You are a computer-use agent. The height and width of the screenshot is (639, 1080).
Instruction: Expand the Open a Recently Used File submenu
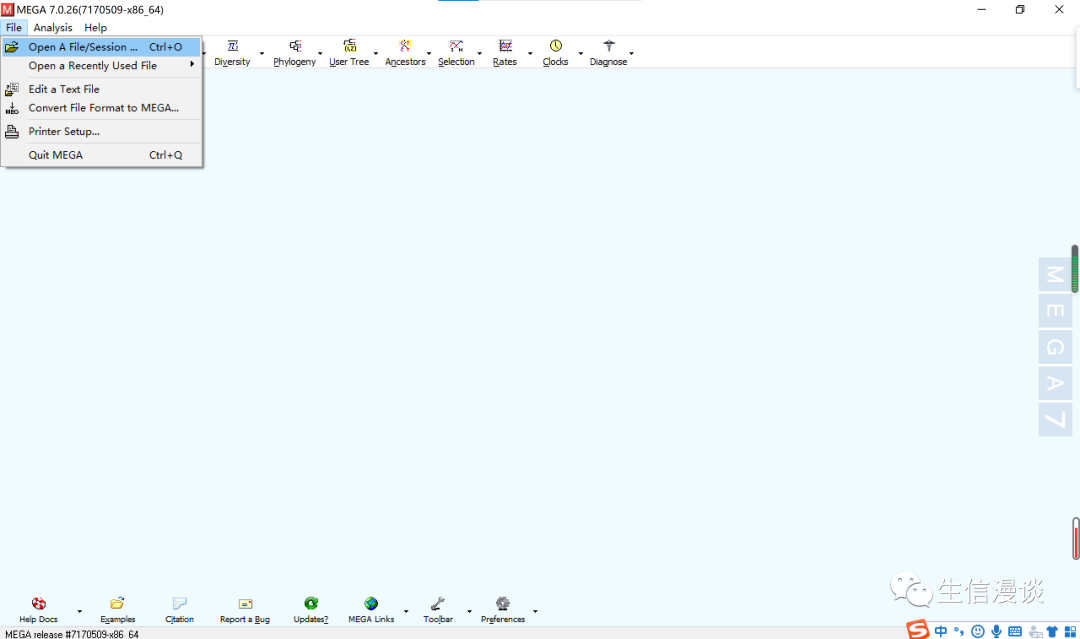click(x=101, y=65)
